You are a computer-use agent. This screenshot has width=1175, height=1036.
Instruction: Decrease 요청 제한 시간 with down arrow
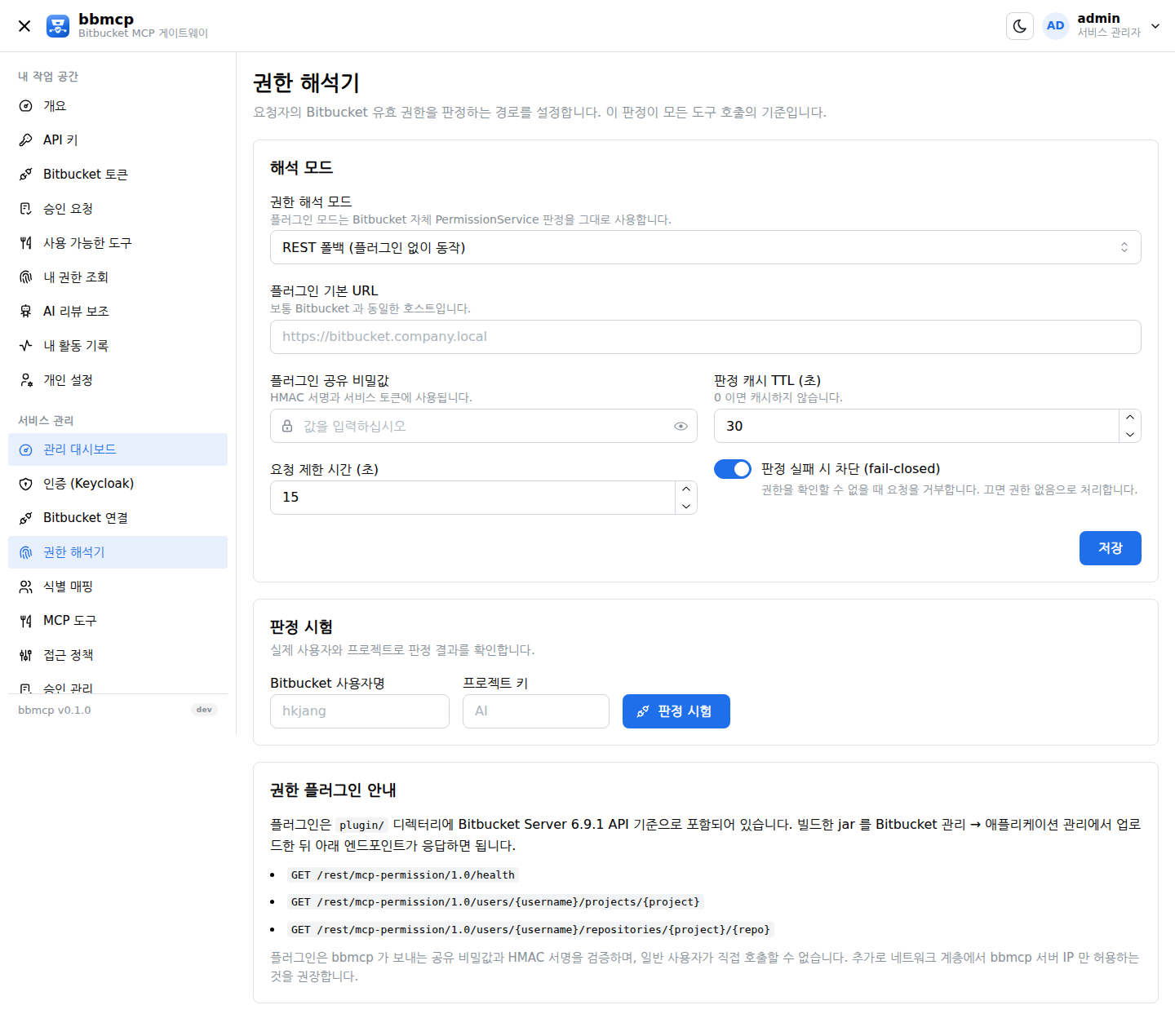pos(686,507)
